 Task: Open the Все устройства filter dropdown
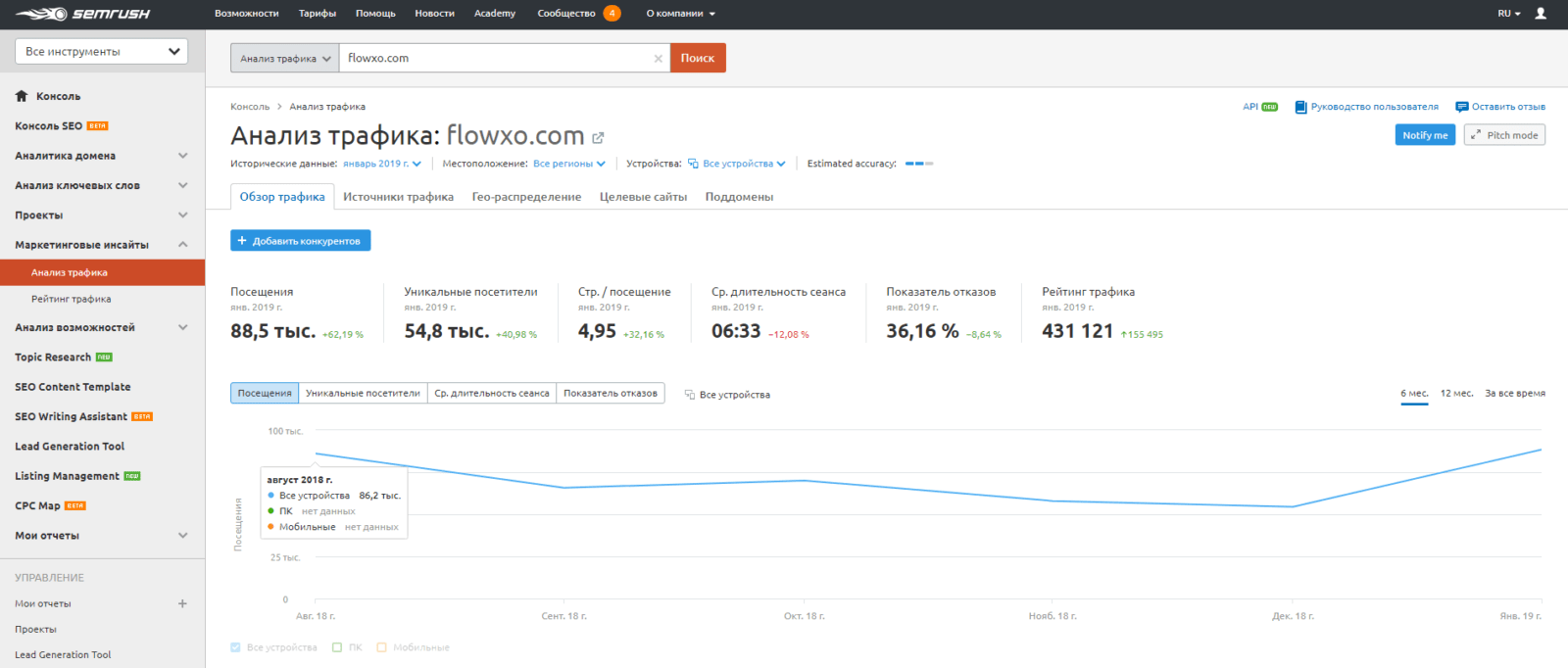[x=737, y=164]
